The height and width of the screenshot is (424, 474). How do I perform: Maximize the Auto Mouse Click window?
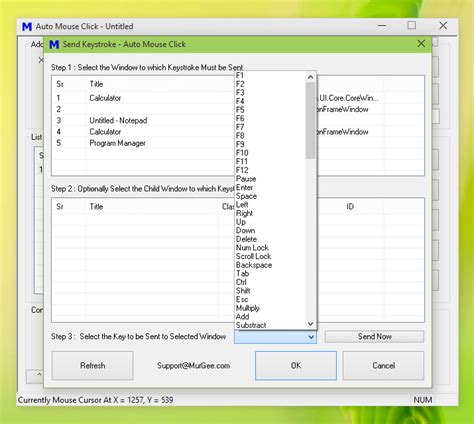(412, 26)
